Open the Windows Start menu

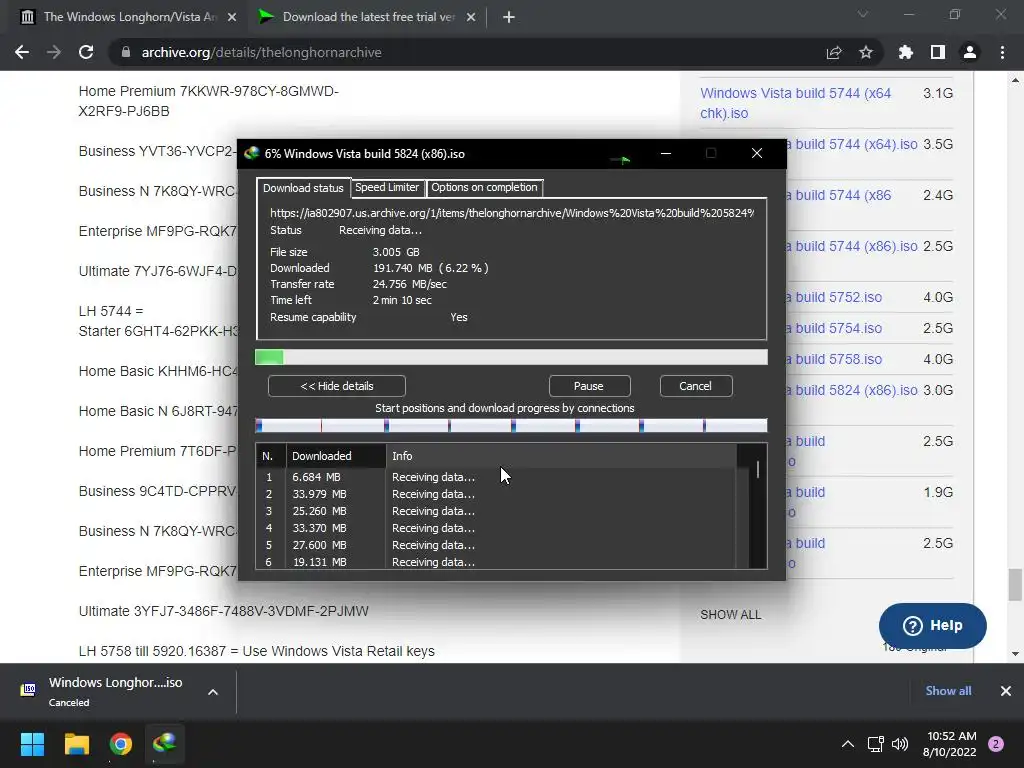click(32, 744)
